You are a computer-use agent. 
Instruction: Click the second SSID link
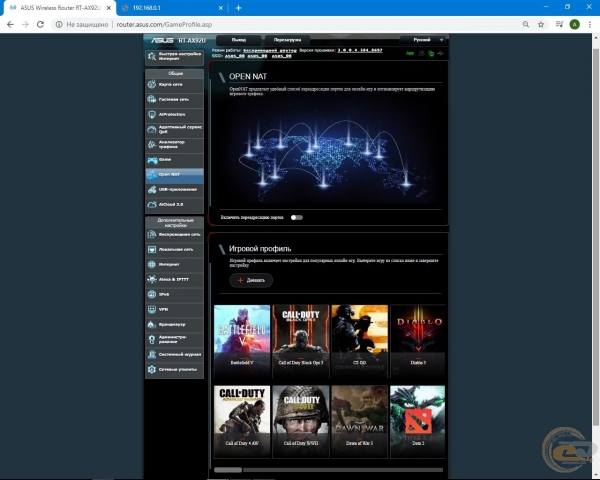point(257,56)
